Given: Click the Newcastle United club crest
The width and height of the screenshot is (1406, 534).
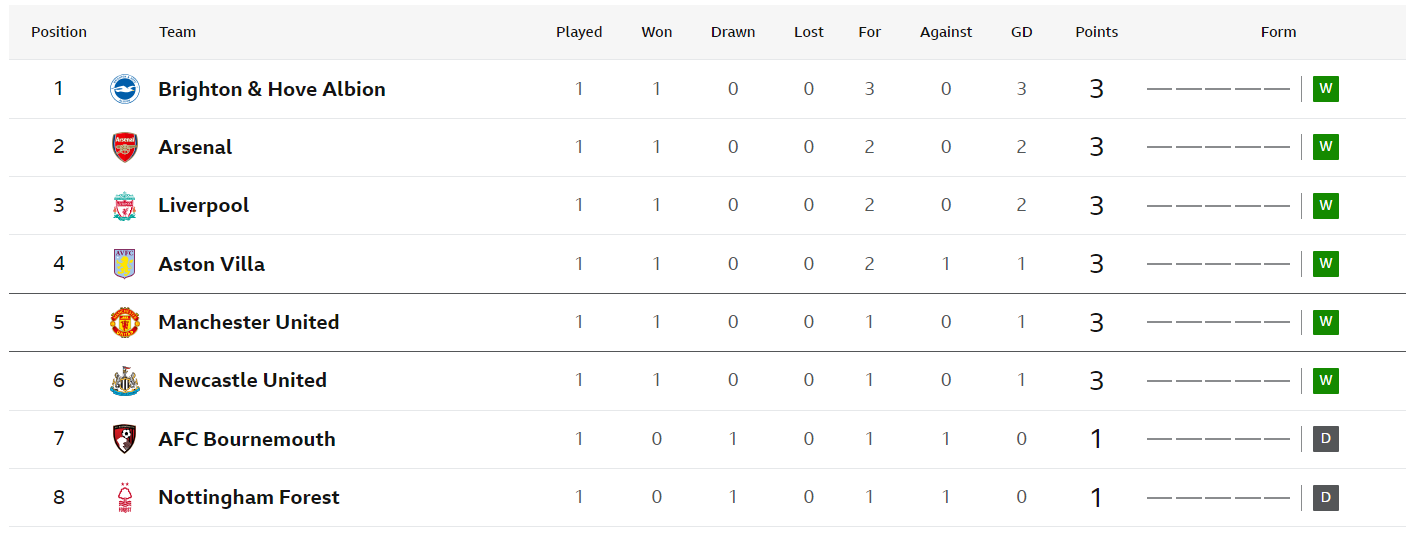Looking at the screenshot, I should point(124,381).
